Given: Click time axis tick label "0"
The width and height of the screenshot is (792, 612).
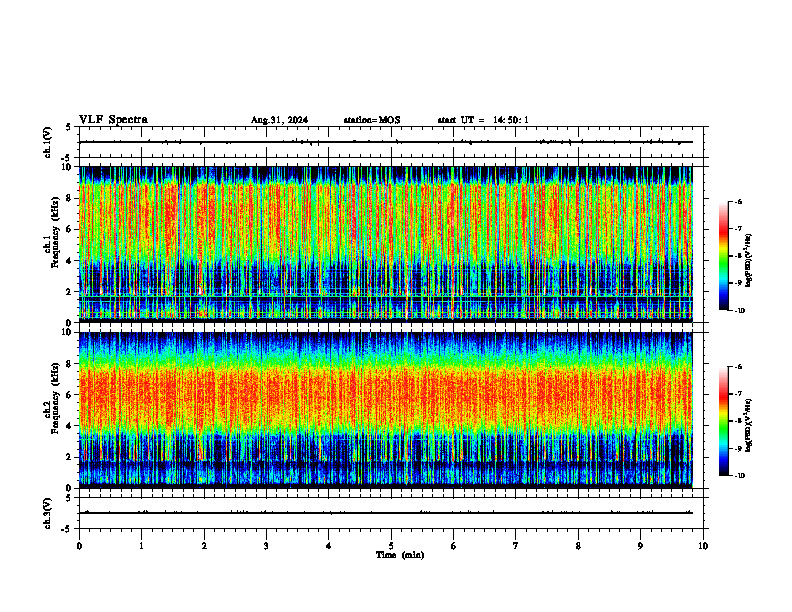Looking at the screenshot, I should (x=79, y=546).
